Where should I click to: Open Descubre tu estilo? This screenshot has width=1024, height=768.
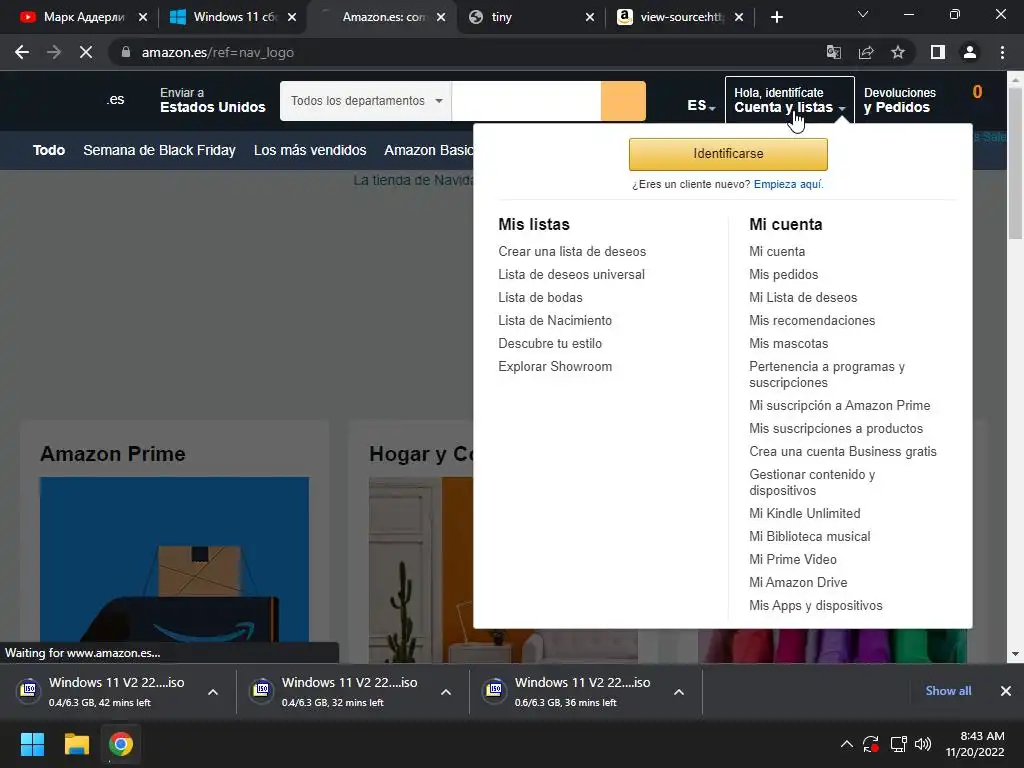tap(550, 343)
